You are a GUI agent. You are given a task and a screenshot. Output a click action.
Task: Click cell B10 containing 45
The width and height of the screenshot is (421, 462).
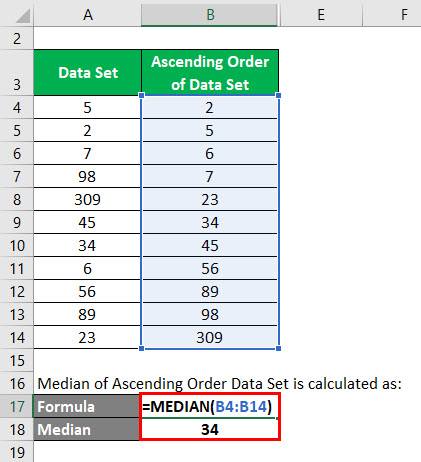(x=210, y=245)
